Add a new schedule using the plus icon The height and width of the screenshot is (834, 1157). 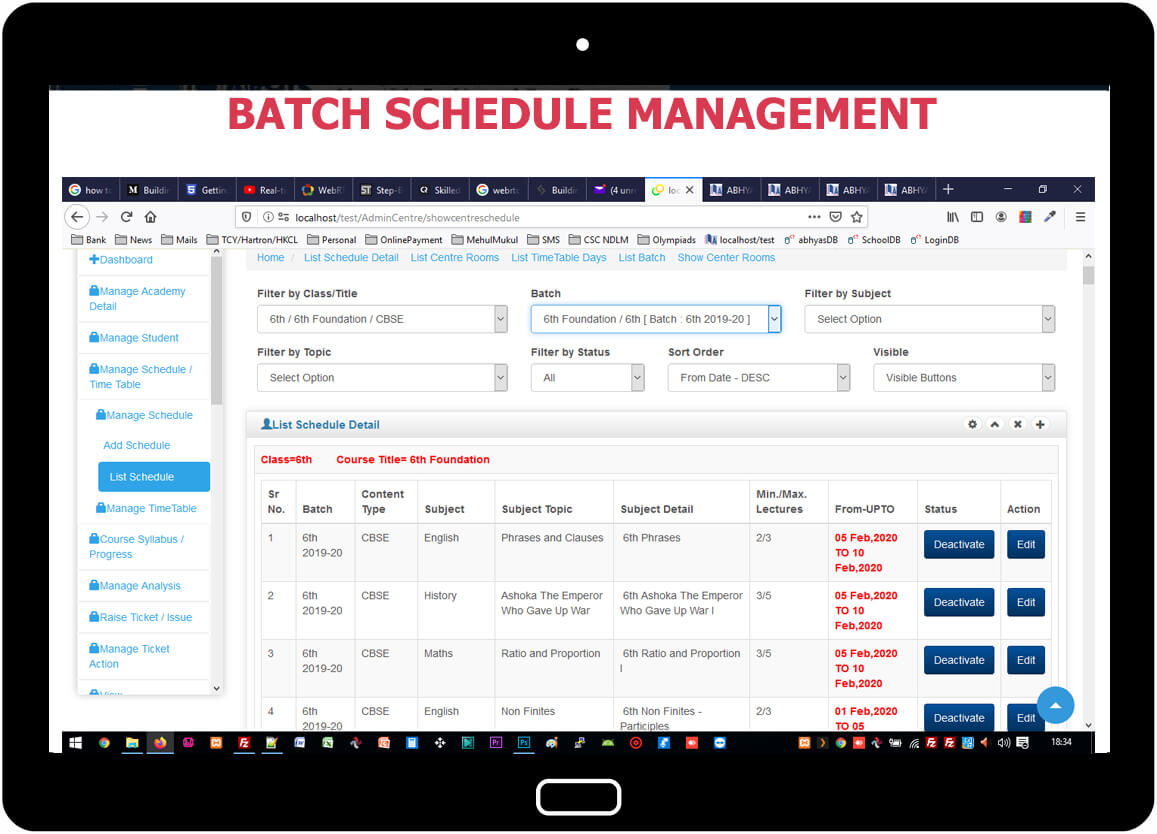[x=1040, y=424]
